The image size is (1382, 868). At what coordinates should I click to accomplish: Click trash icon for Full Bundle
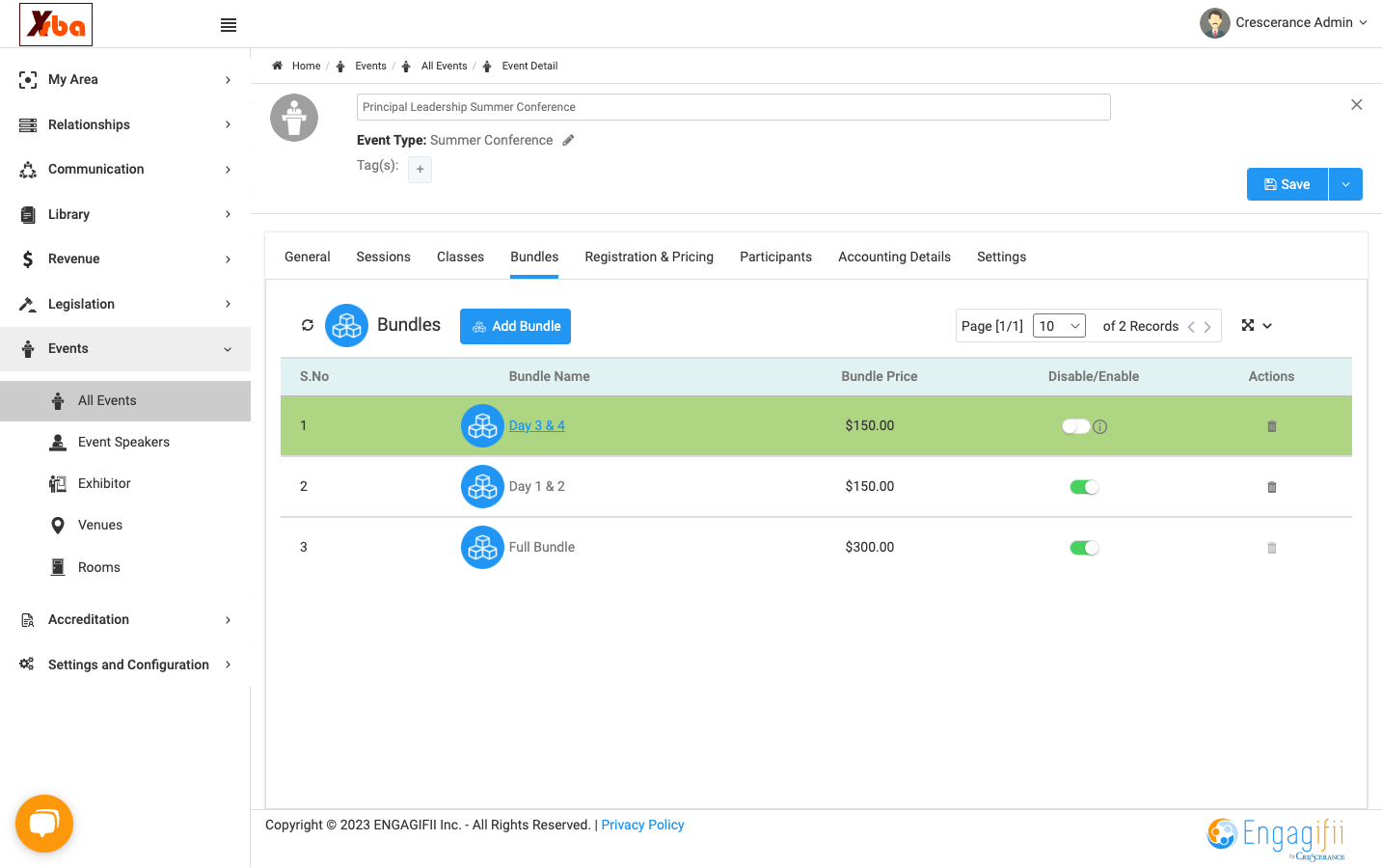tap(1272, 548)
